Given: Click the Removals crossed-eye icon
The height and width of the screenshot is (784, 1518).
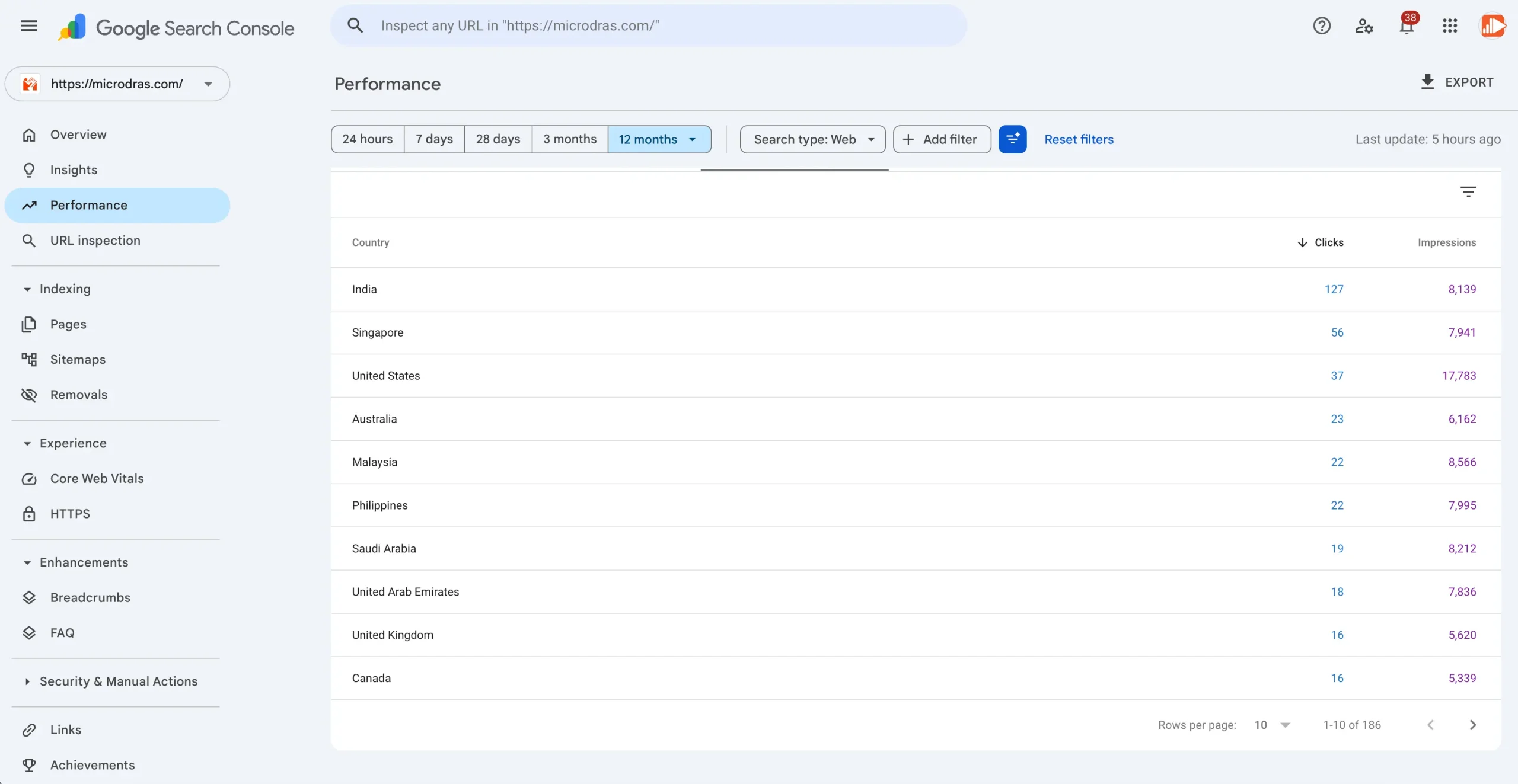Looking at the screenshot, I should click(x=29, y=395).
